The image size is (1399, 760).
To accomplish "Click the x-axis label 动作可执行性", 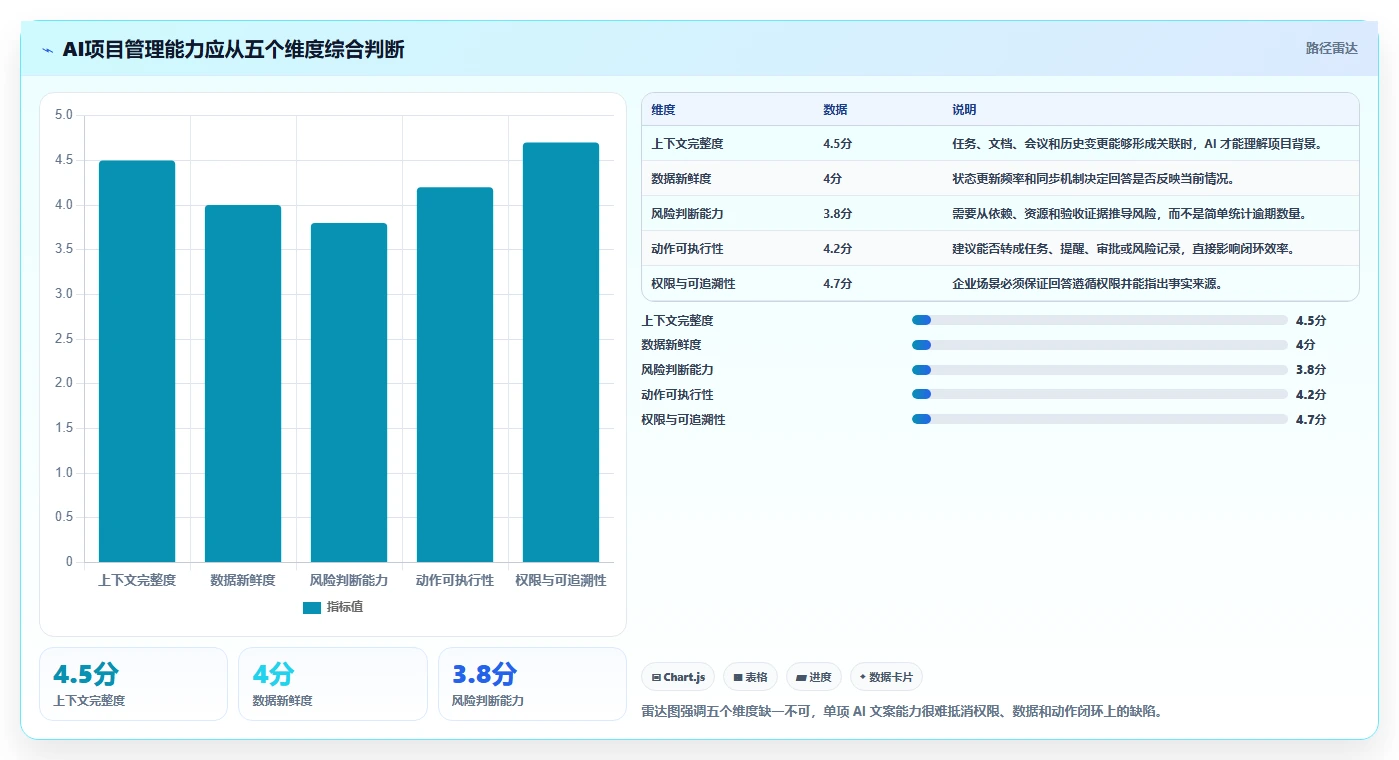I will pyautogui.click(x=455, y=580).
